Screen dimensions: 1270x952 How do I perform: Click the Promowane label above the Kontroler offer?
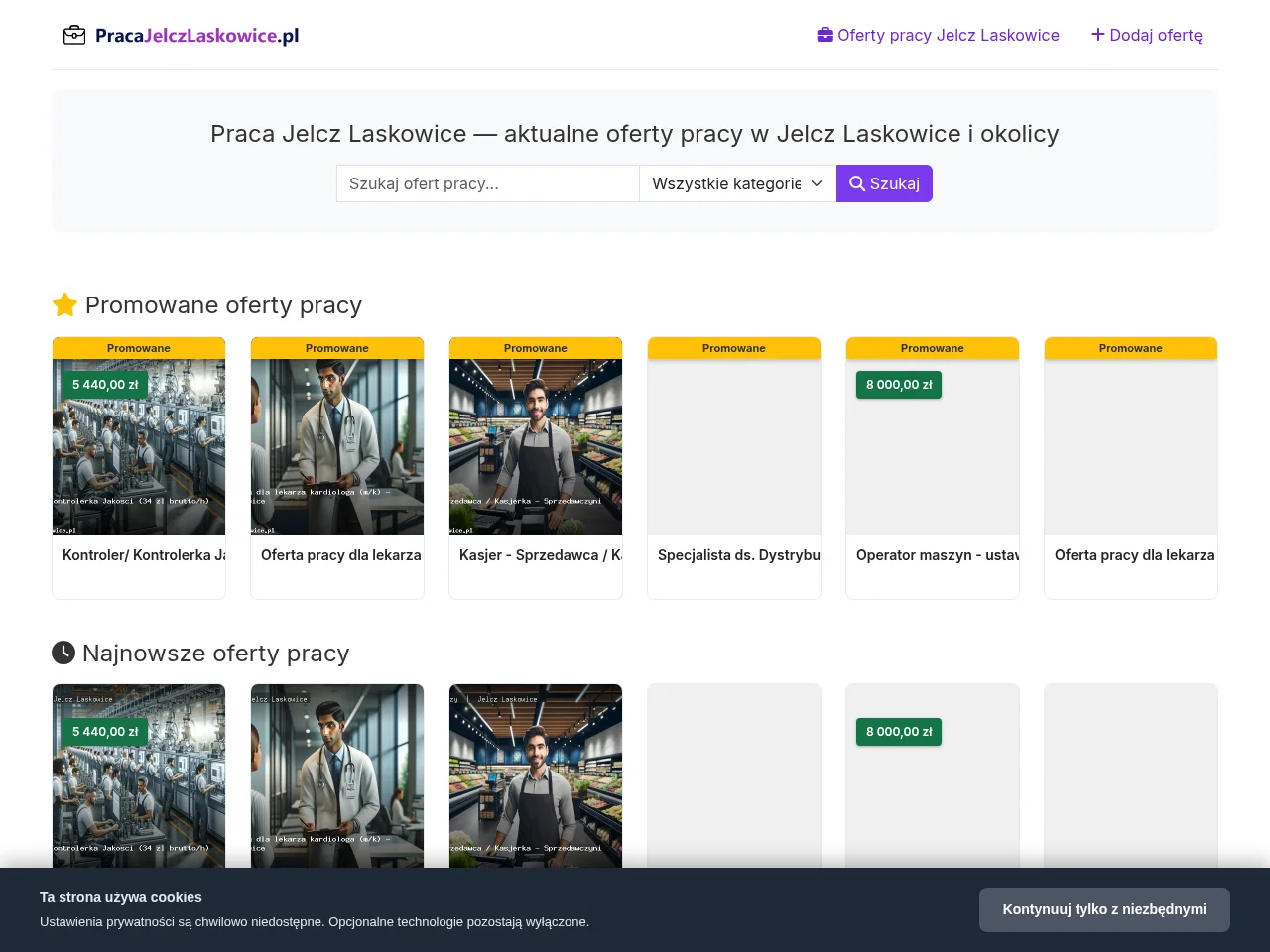click(139, 348)
